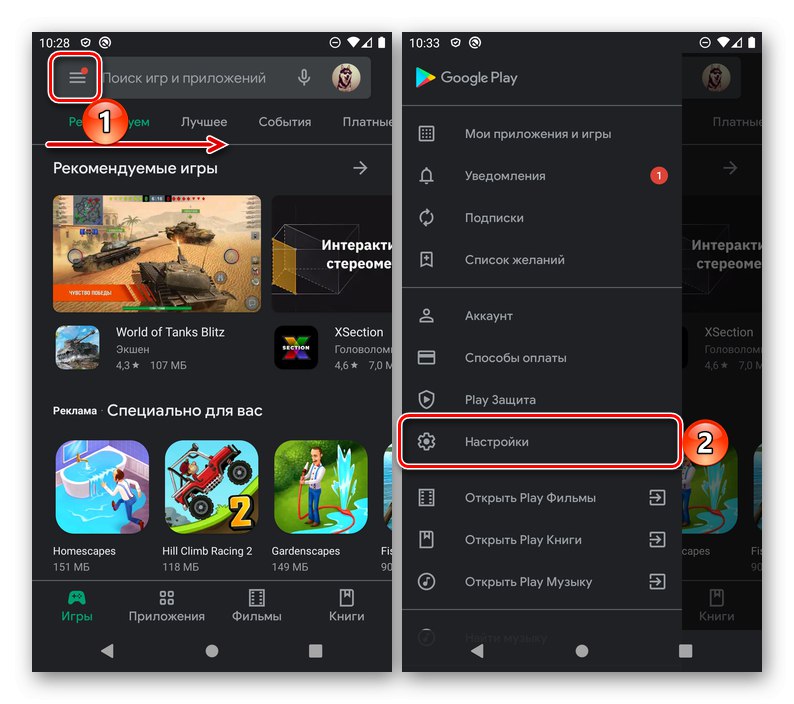
Task: Select 'Hill Climb Racing 2' app name
Action: point(207,551)
